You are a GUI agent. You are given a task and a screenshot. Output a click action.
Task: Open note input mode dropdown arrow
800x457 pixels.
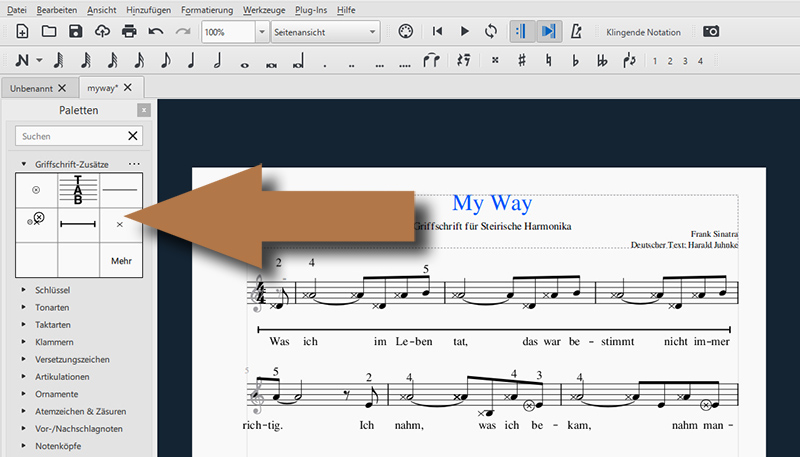click(39, 61)
